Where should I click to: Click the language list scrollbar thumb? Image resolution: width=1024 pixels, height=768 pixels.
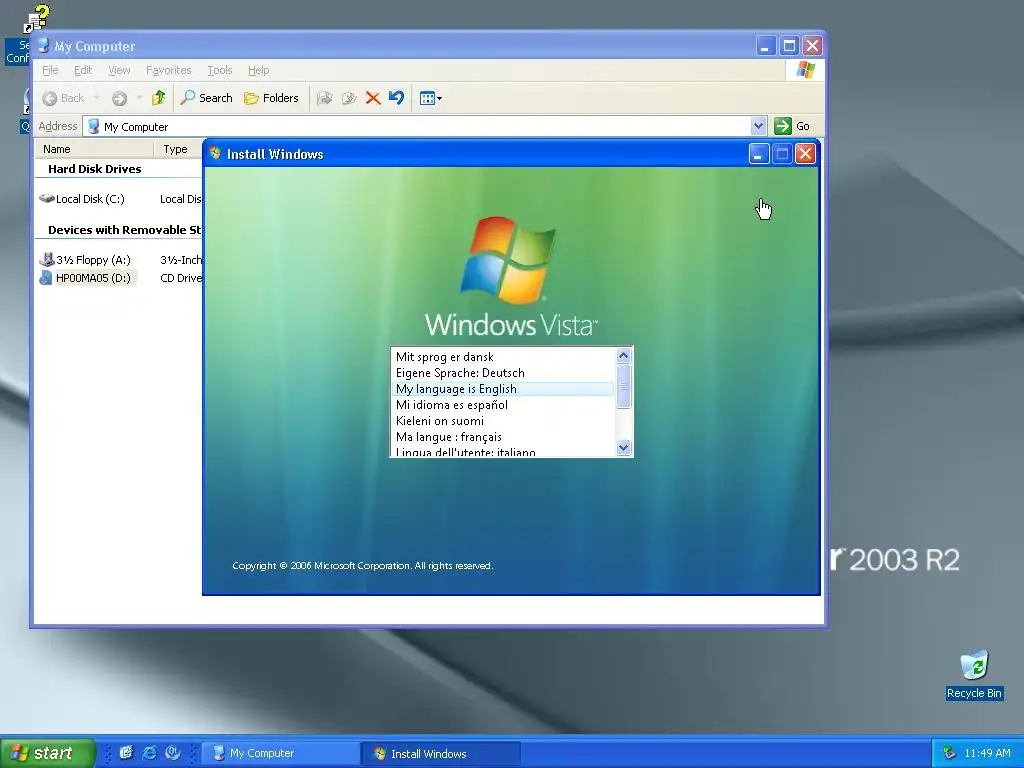coord(623,387)
